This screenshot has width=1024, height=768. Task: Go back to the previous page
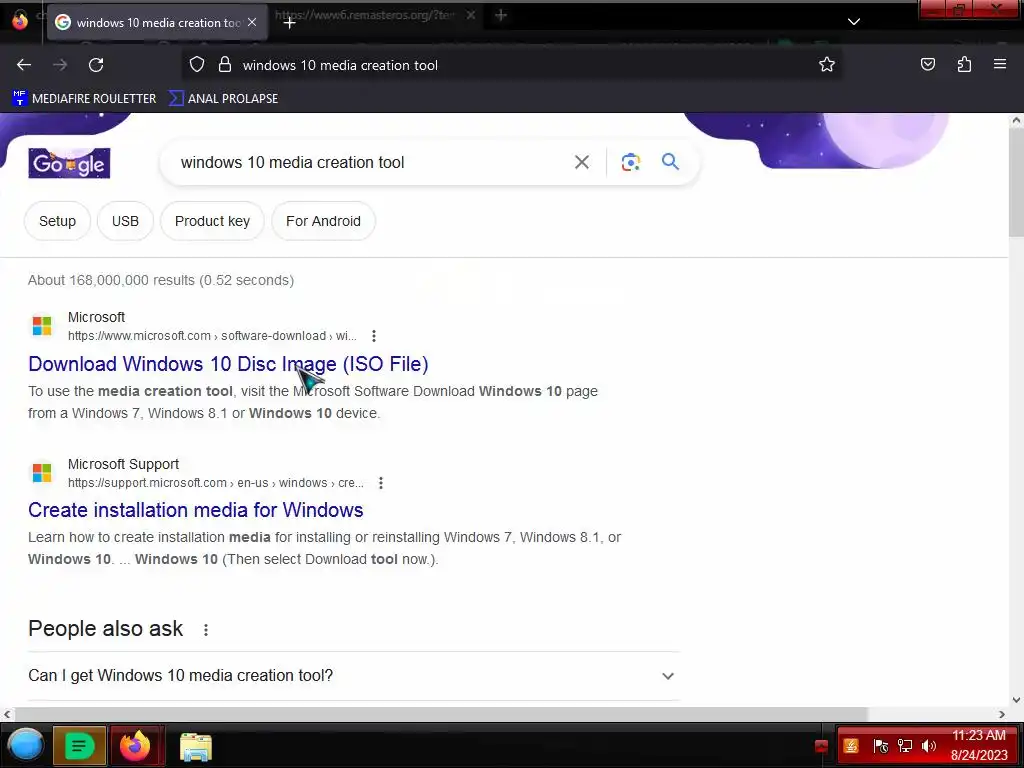coord(24,65)
